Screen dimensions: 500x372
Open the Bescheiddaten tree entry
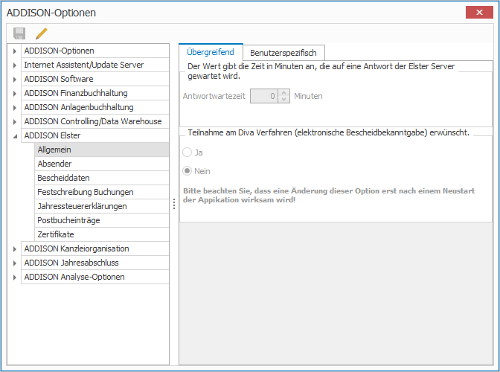pyautogui.click(x=102, y=178)
